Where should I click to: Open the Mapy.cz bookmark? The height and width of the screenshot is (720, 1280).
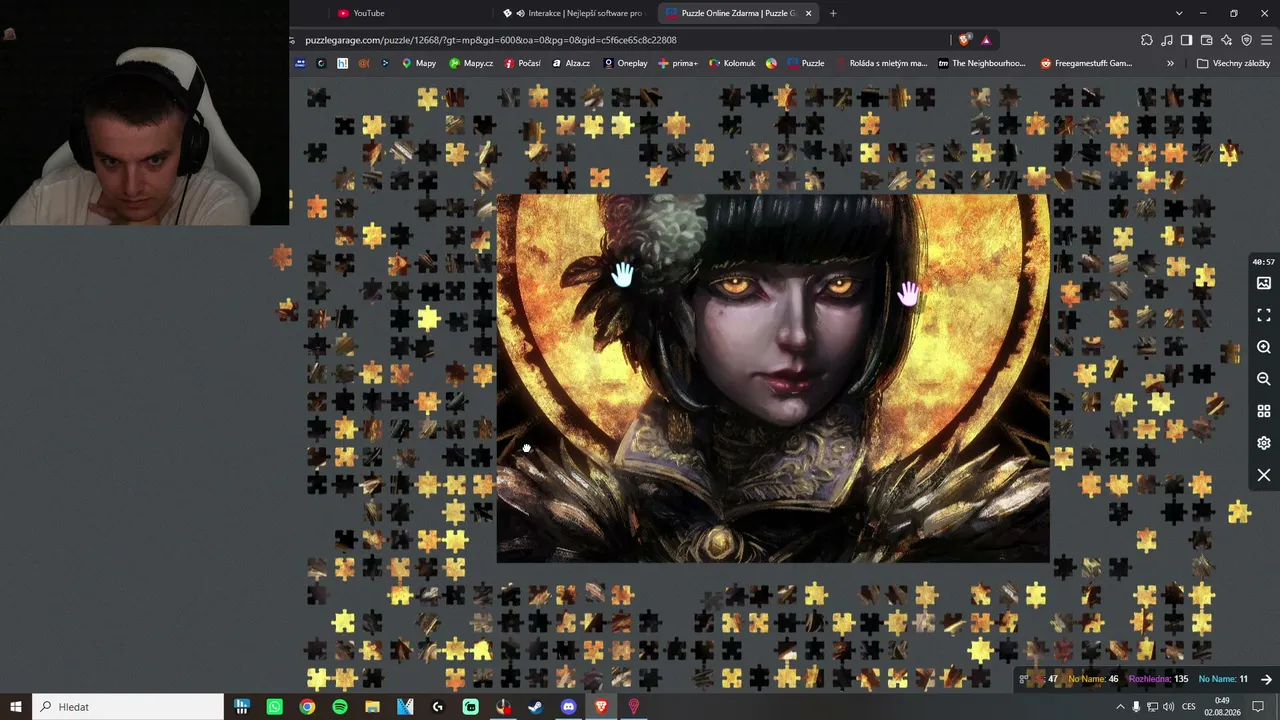coord(471,63)
